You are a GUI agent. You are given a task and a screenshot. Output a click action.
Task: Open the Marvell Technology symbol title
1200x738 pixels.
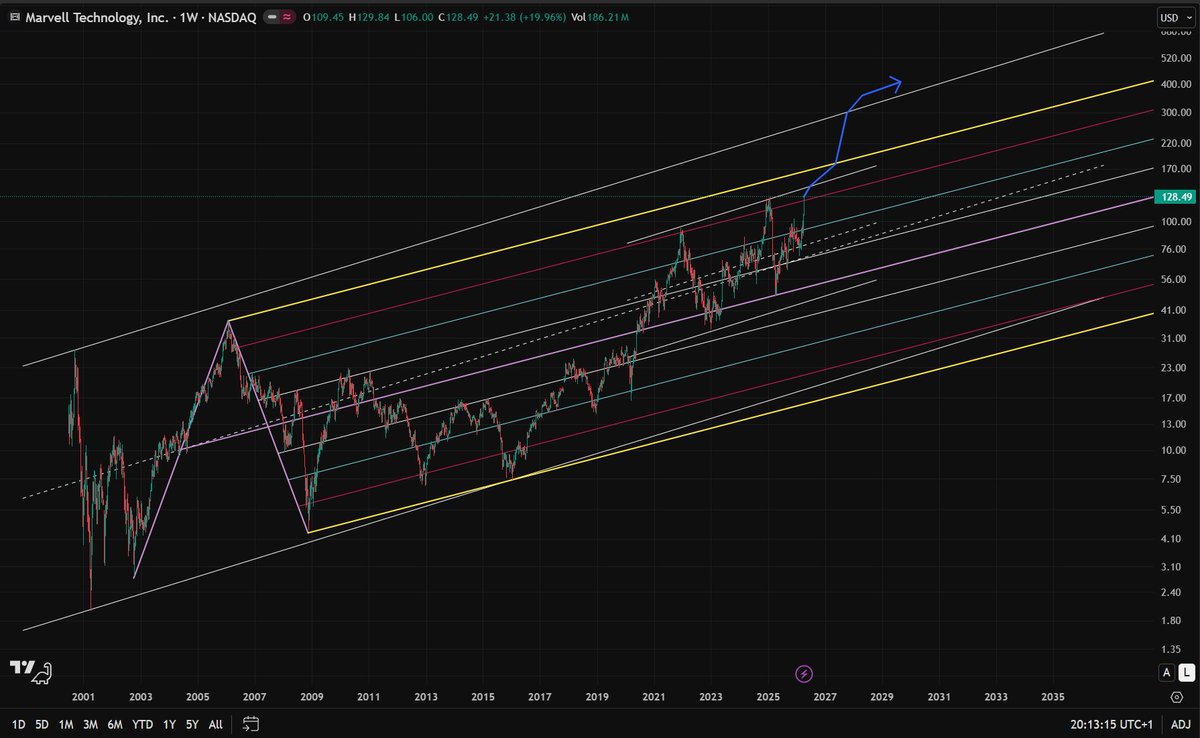139,17
